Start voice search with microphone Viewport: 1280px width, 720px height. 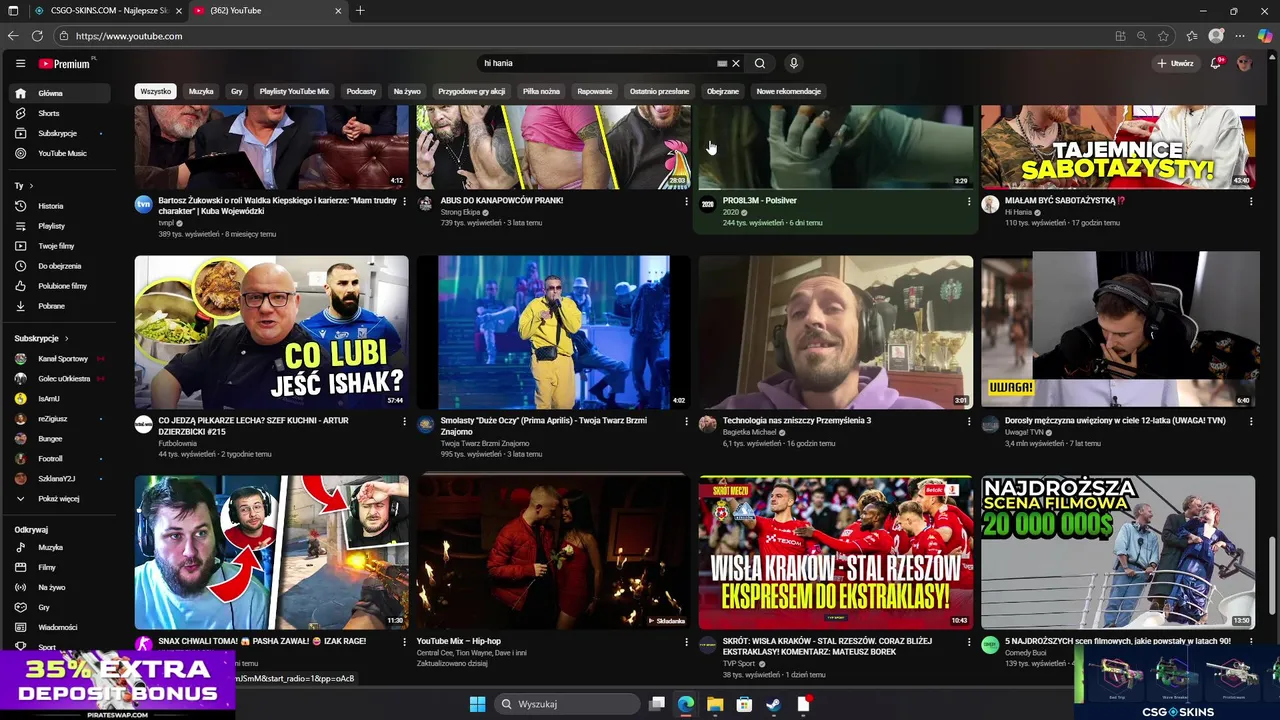(x=794, y=63)
